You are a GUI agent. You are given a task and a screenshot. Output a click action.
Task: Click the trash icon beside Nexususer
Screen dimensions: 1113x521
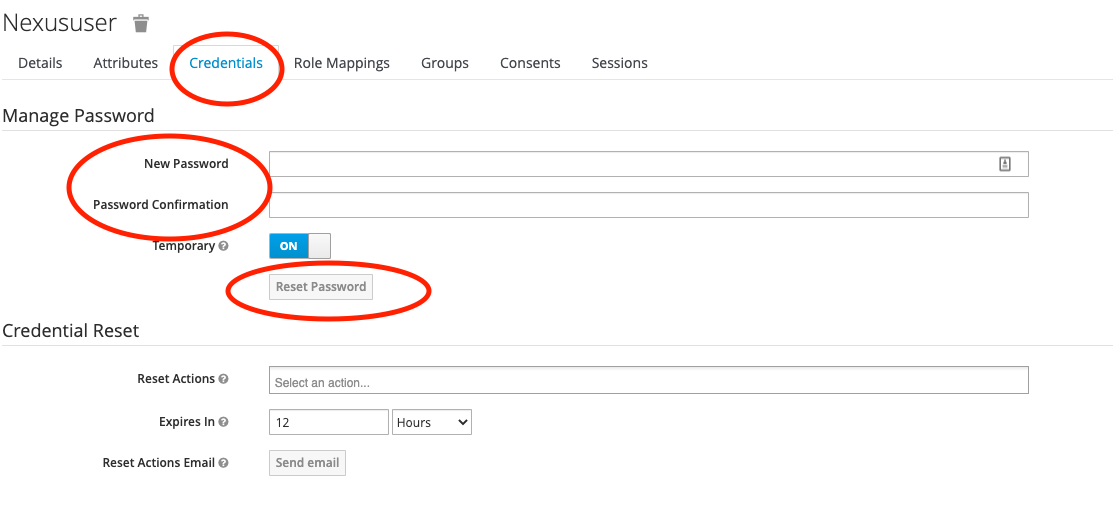(x=141, y=23)
